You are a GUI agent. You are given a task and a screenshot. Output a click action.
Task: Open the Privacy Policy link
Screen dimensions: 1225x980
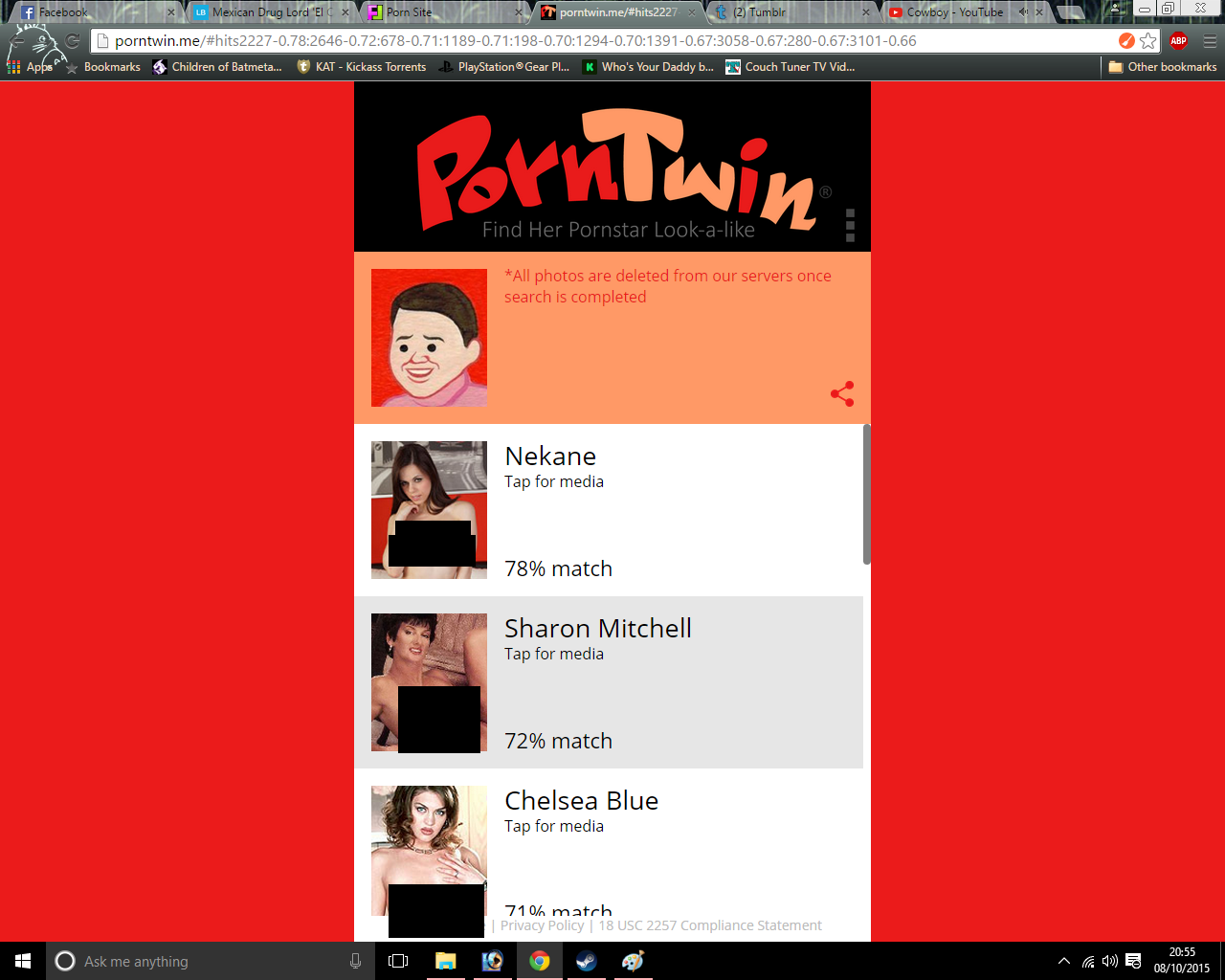[542, 925]
